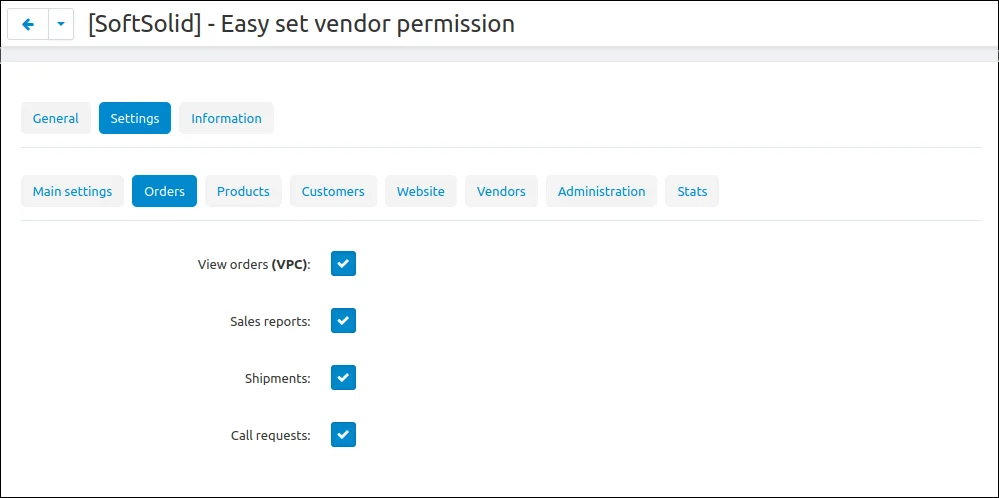This screenshot has width=999, height=498.
Task: Open the dropdown arrow next to back button
Action: tap(61, 24)
